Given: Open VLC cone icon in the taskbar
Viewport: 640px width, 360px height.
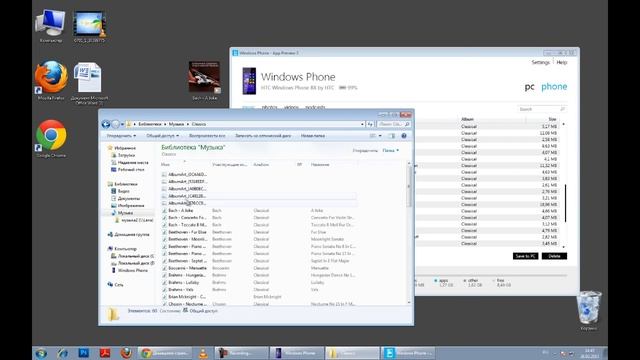Looking at the screenshot, I should coord(203,353).
